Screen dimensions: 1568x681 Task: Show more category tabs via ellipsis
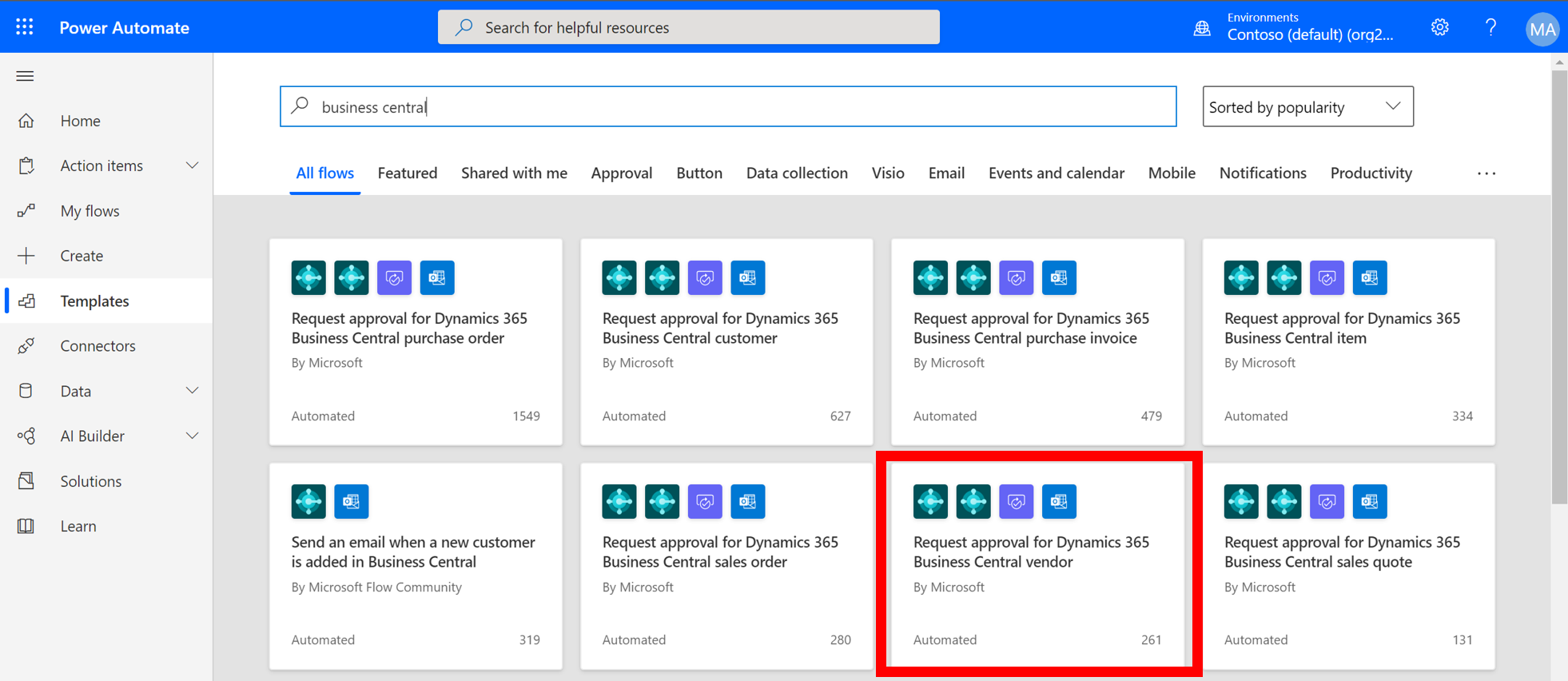1486,173
